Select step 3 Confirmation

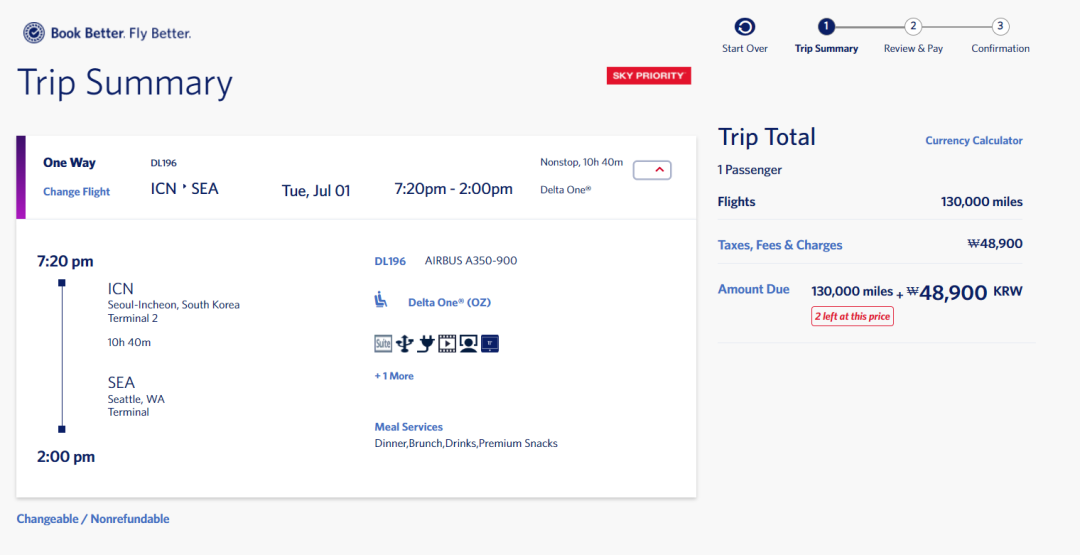click(x=1000, y=27)
